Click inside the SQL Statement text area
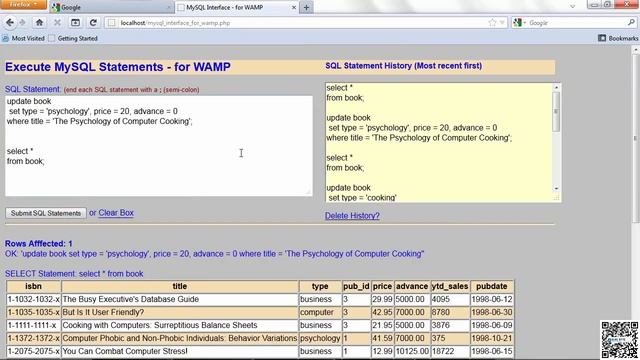The image size is (640, 360). (159, 146)
